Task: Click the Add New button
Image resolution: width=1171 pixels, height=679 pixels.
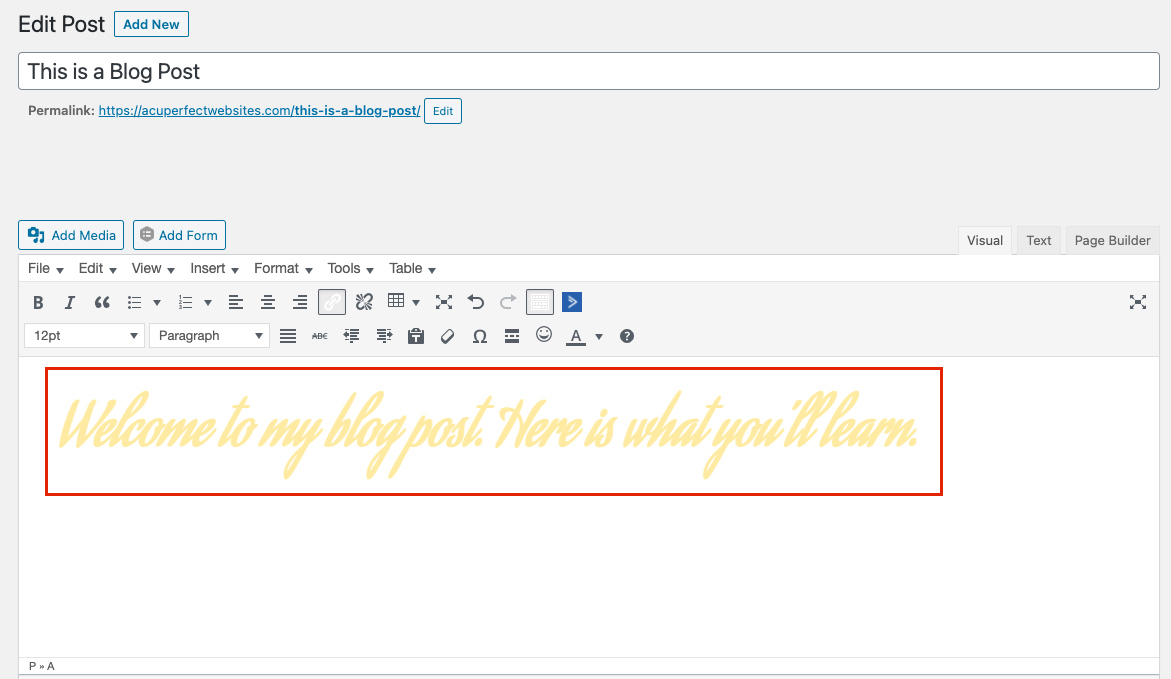Action: (x=151, y=24)
